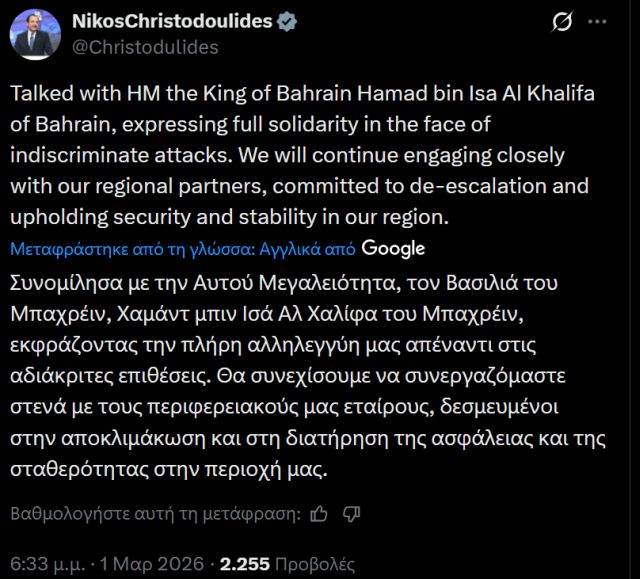Click the "Προβολές" views label
The width and height of the screenshot is (640, 579).
tap(318, 563)
